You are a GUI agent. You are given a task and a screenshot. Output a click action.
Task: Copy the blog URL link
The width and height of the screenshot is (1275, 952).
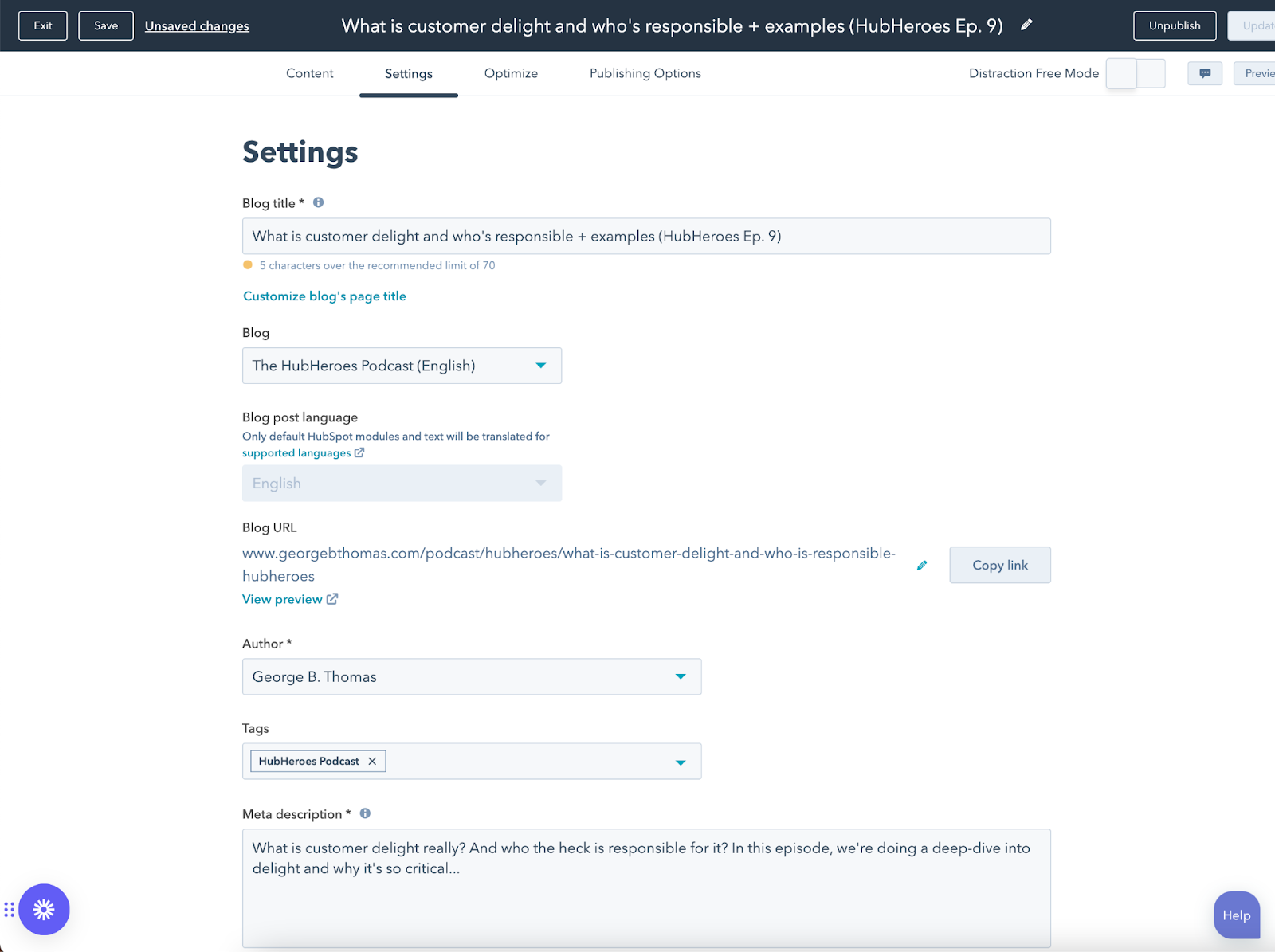1000,565
